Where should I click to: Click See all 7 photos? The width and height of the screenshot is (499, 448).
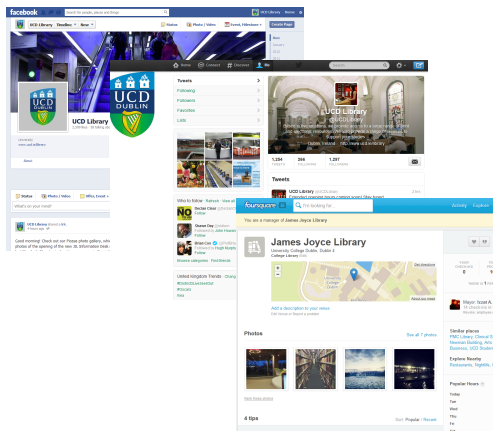coord(421,335)
